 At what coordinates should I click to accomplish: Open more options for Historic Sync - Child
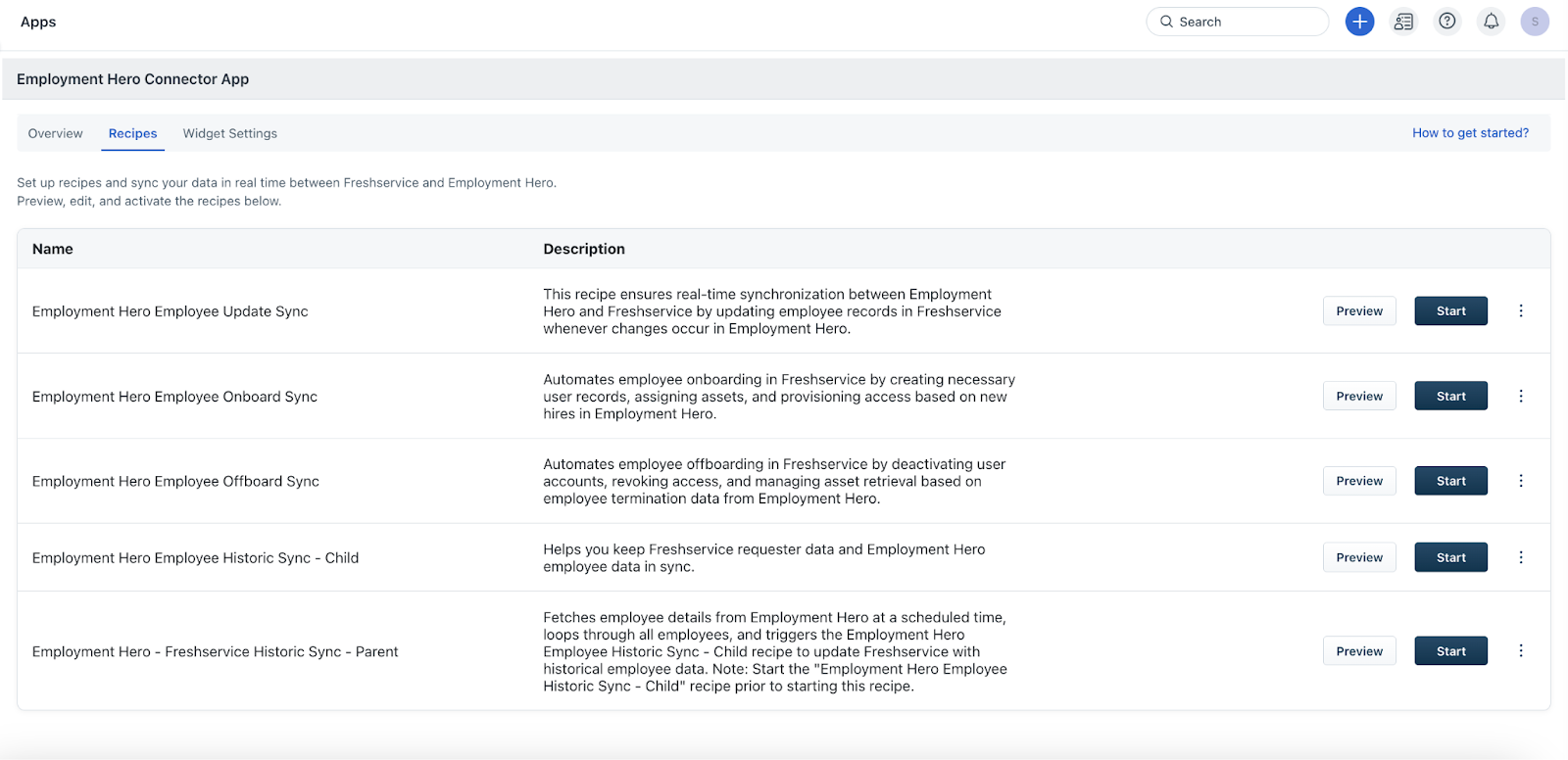[x=1521, y=557]
